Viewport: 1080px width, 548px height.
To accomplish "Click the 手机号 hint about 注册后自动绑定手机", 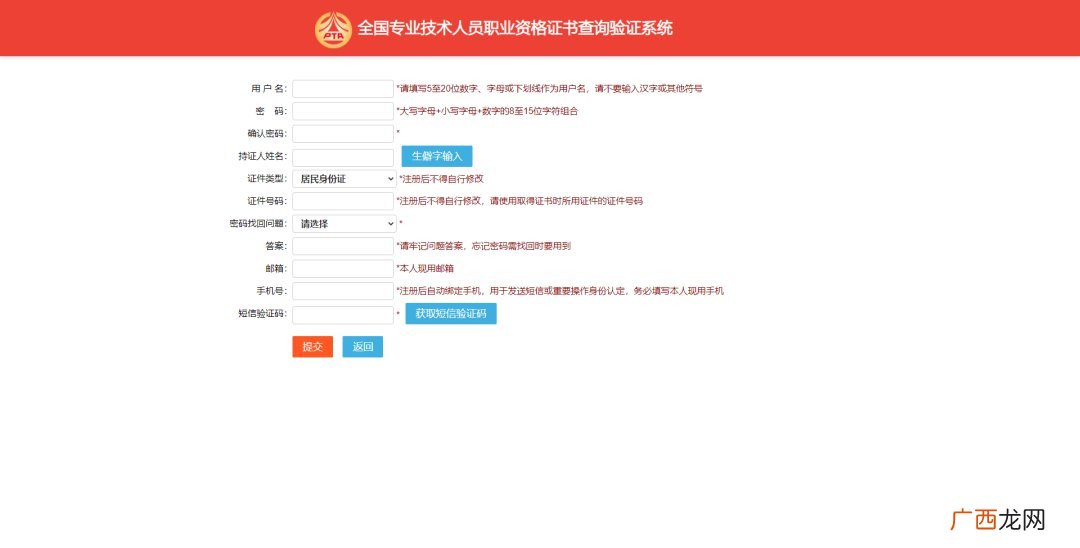I will point(560,291).
